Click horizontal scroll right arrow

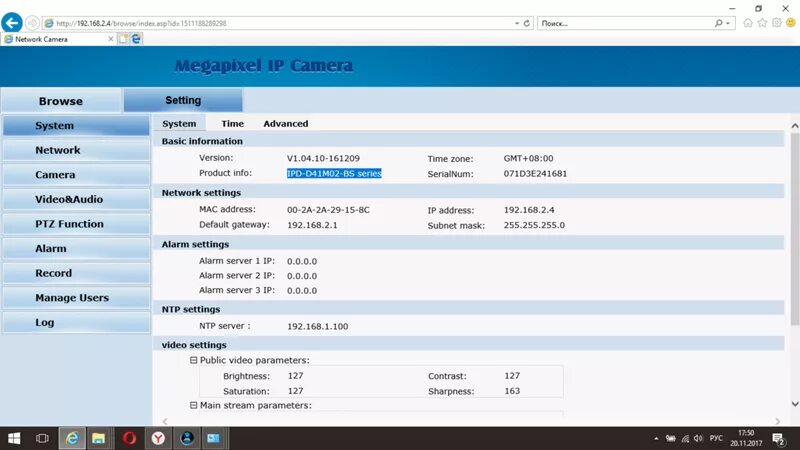point(777,421)
